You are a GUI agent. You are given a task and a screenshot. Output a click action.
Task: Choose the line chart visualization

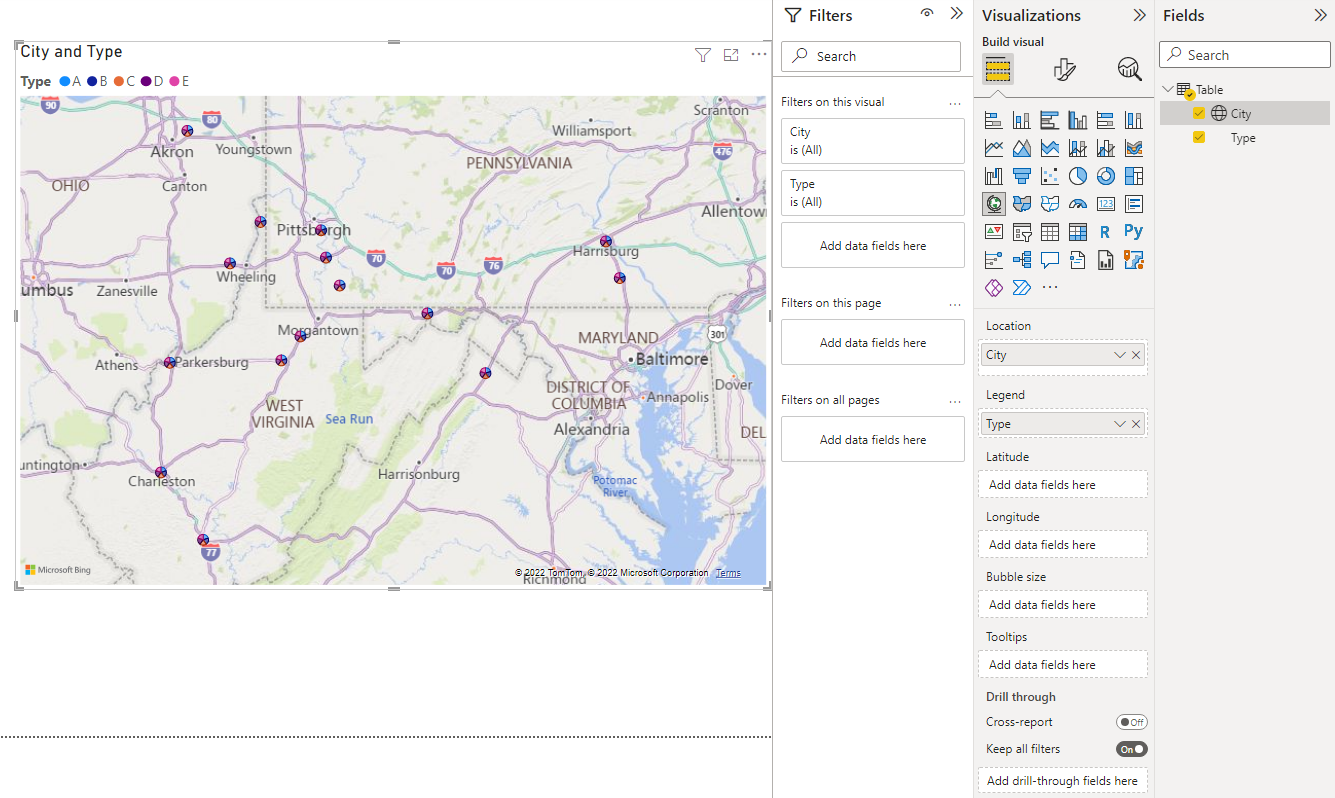(993, 149)
